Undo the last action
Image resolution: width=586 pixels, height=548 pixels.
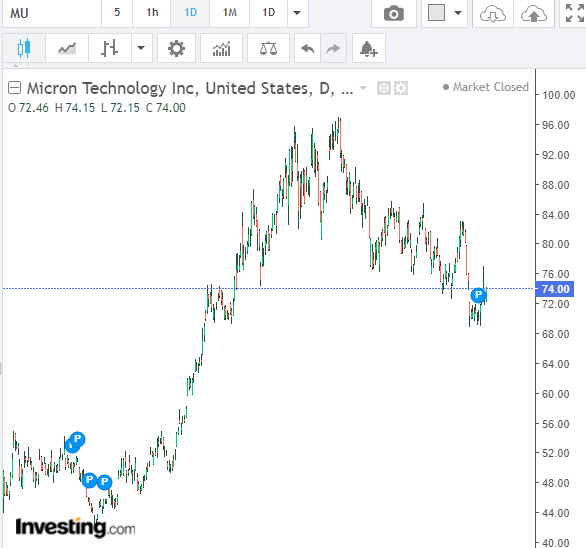[308, 48]
